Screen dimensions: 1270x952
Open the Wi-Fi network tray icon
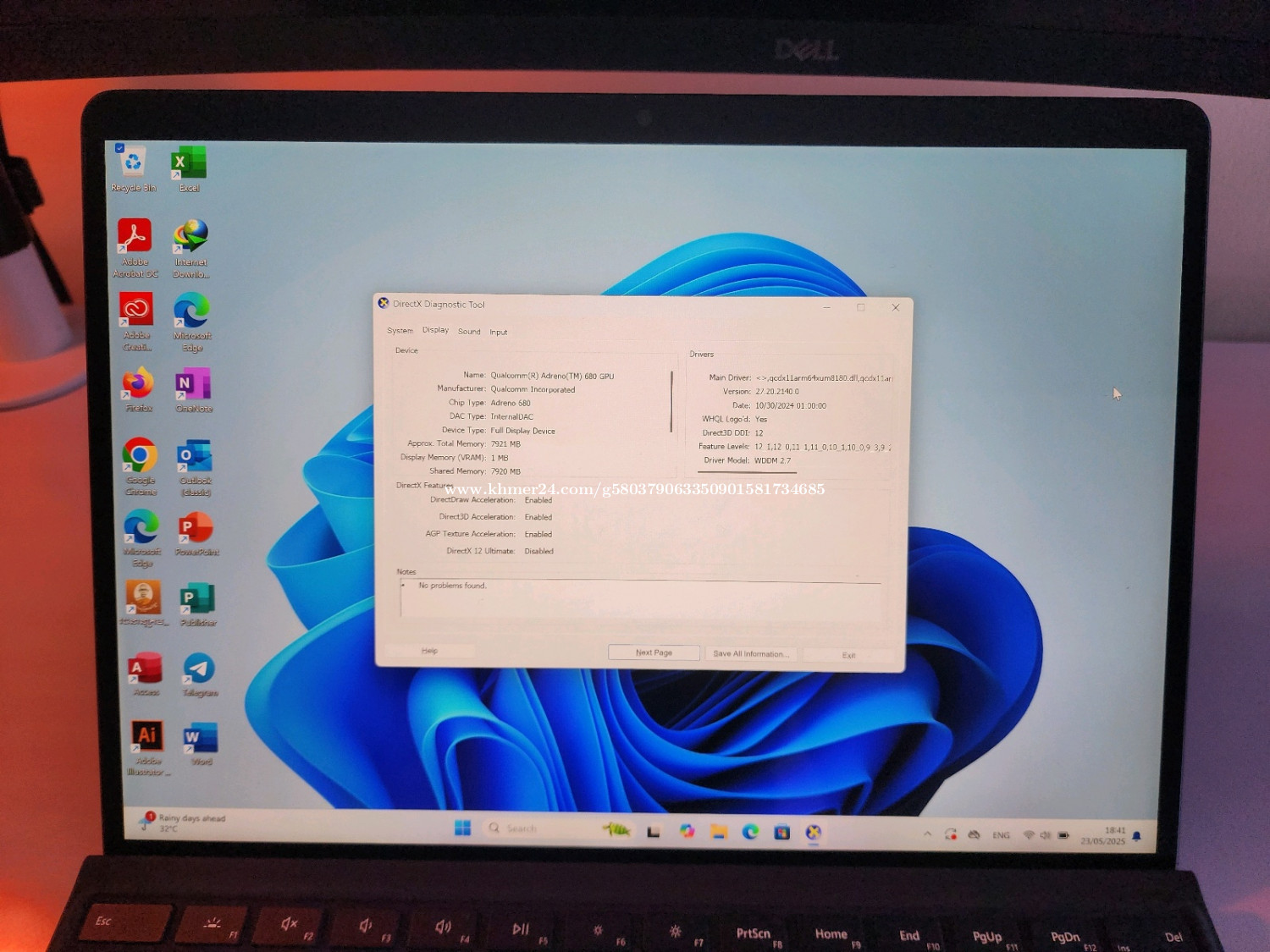click(1029, 835)
